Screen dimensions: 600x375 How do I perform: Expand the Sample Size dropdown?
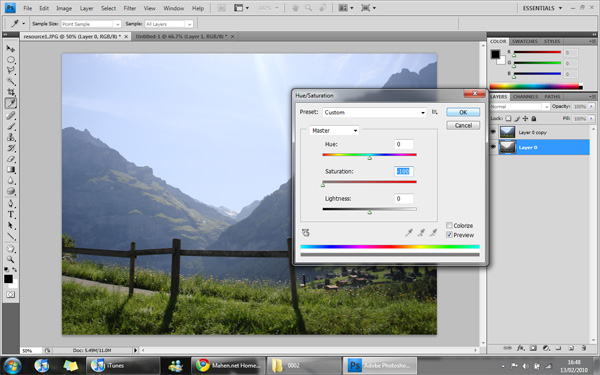click(x=91, y=24)
